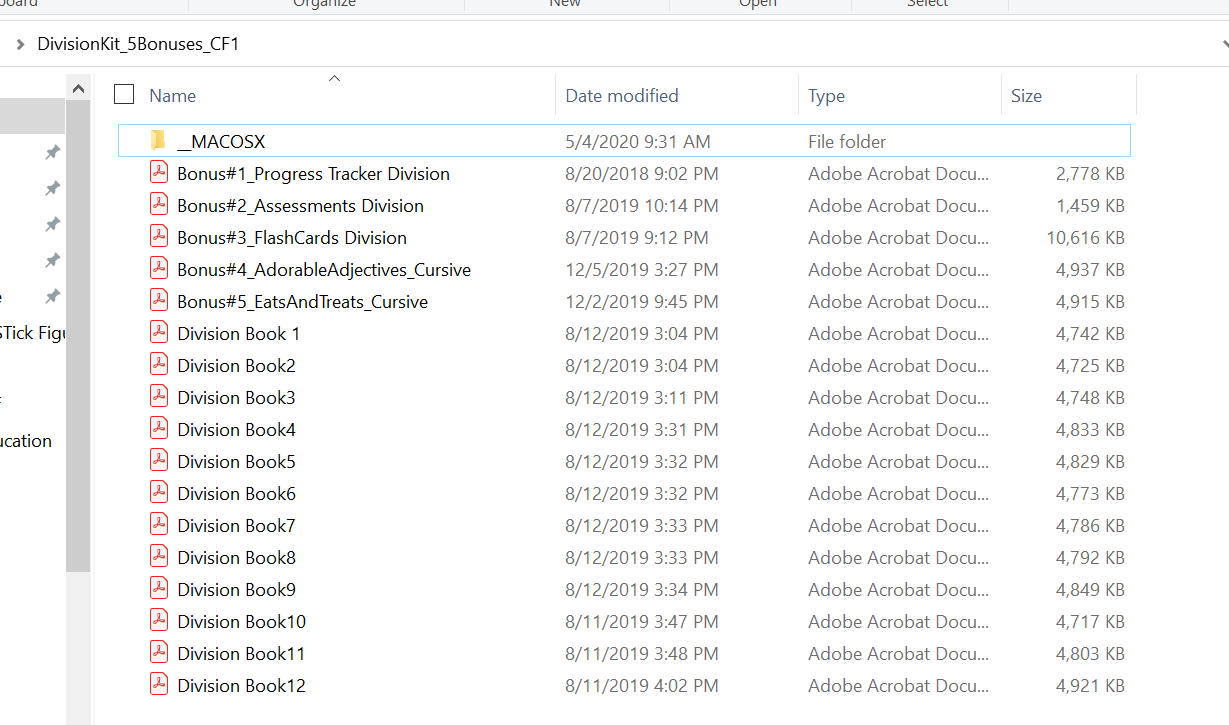Sort files by Date modified column

coord(621,96)
